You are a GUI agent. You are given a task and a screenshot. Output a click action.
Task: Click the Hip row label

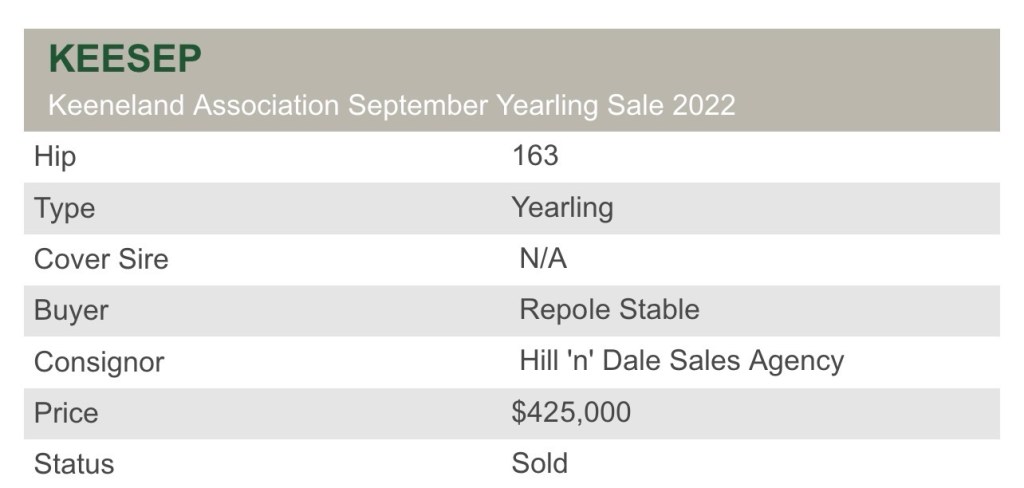point(55,156)
